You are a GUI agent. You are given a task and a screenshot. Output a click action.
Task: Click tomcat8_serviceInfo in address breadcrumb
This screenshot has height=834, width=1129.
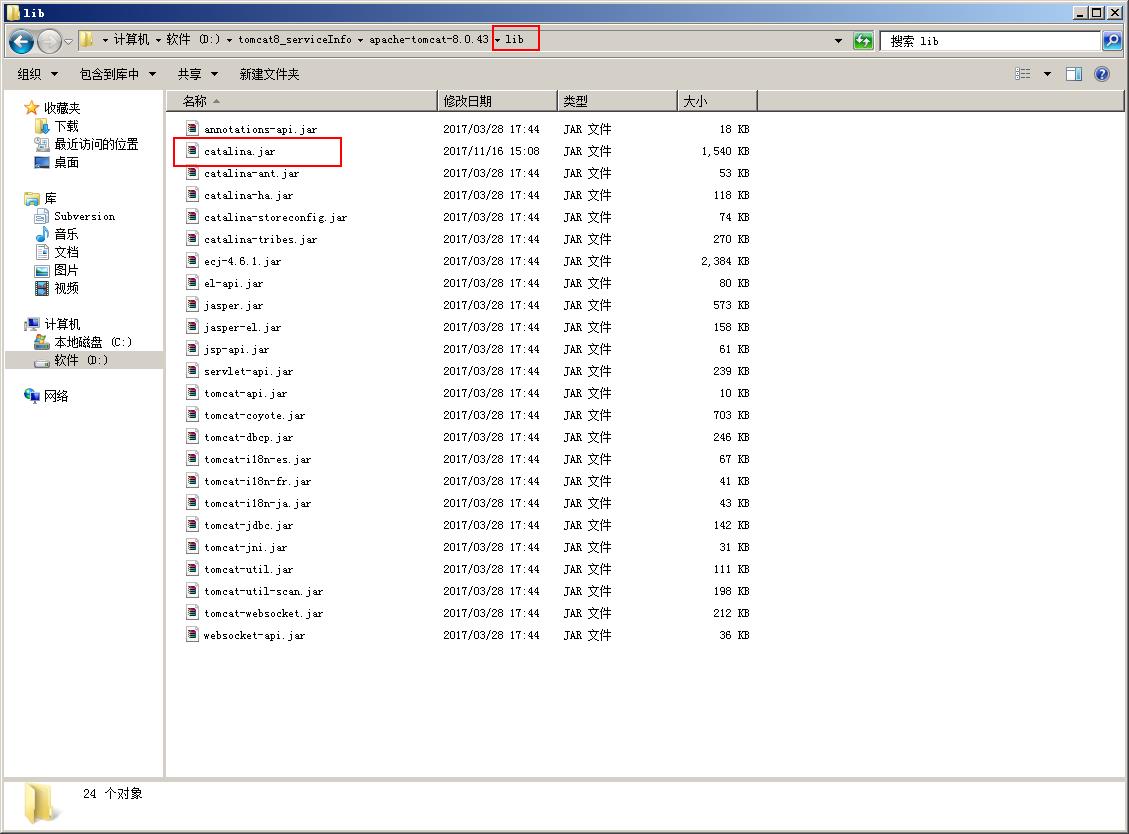point(295,40)
